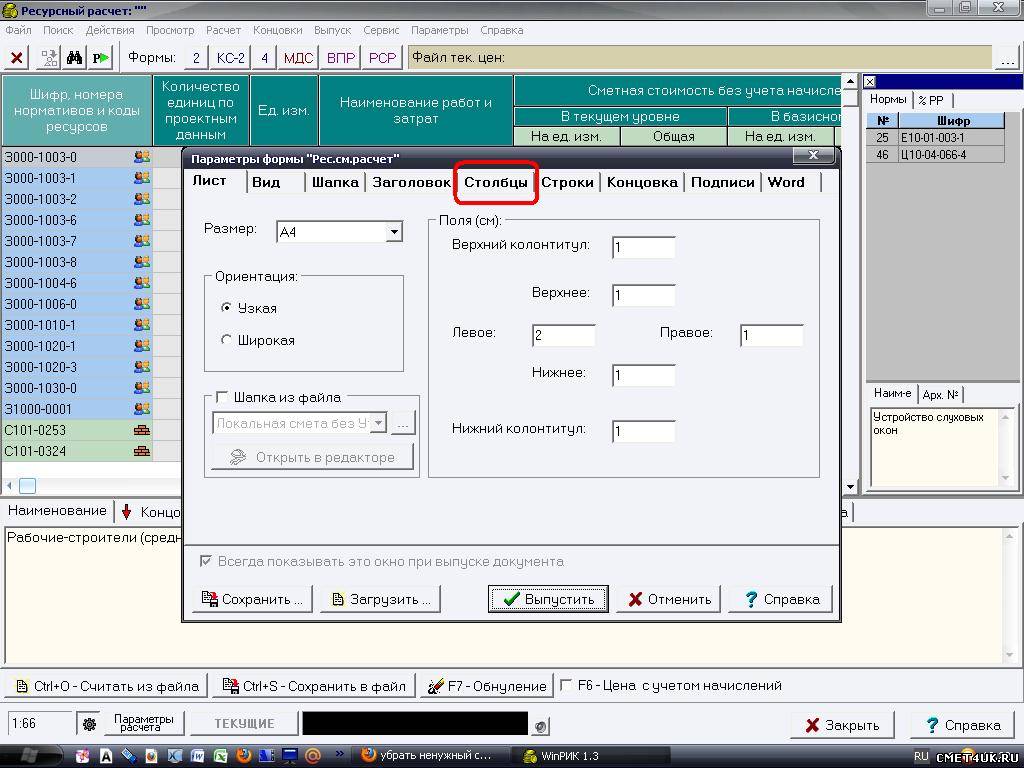The height and width of the screenshot is (768, 1024).
Task: Select the МДС form button
Action: pyautogui.click(x=298, y=58)
